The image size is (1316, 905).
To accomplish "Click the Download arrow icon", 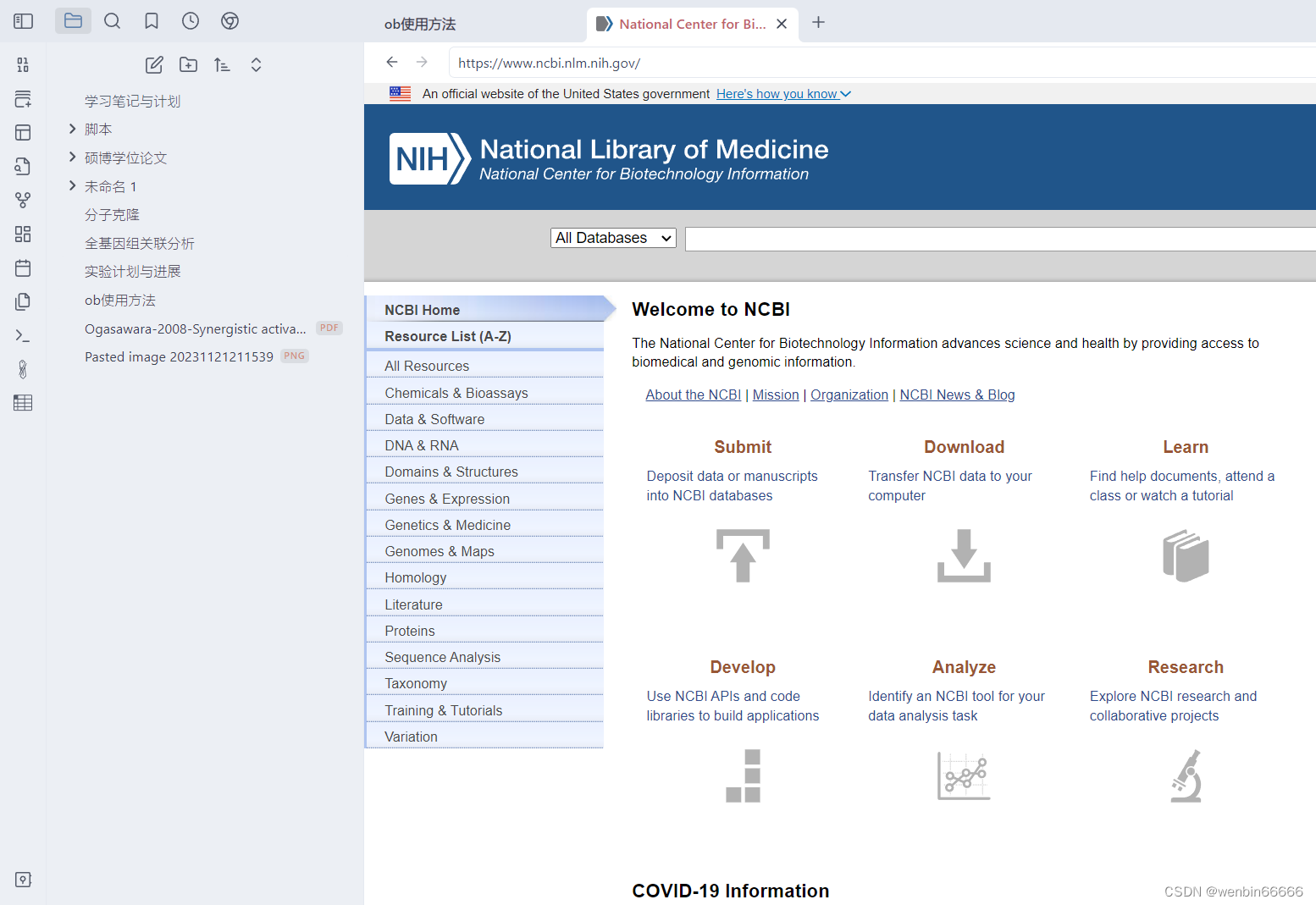I will tap(964, 555).
